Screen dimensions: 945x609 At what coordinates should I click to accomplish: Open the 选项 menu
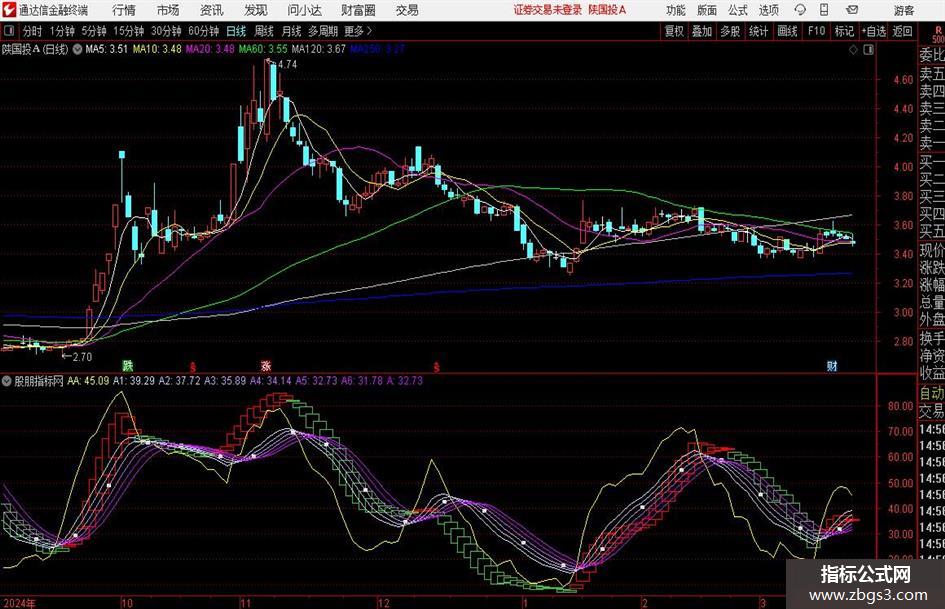point(768,10)
